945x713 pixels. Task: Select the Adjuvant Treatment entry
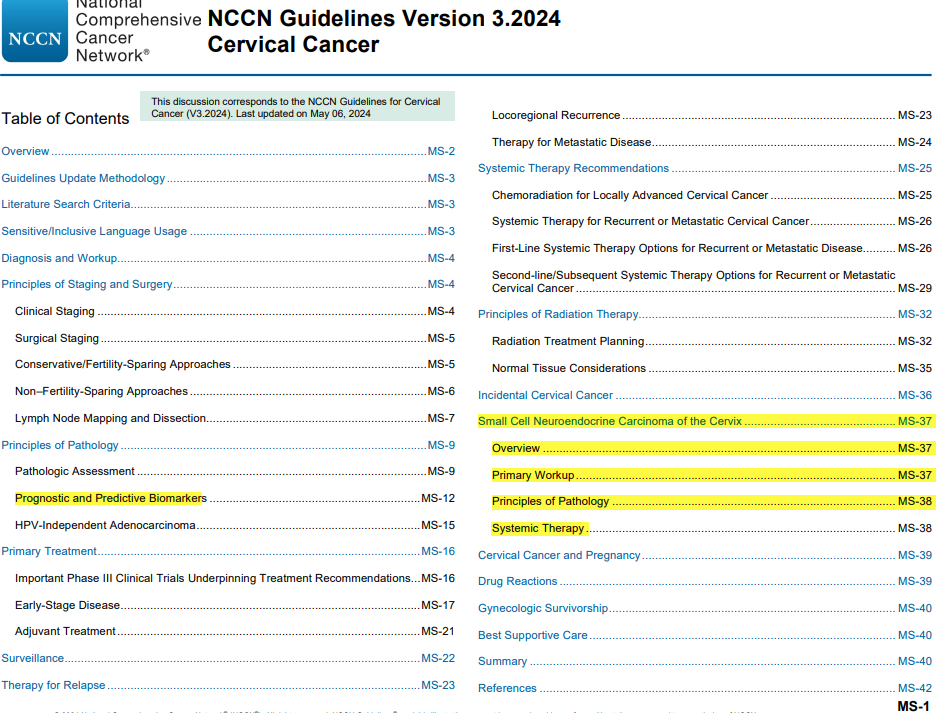click(x=234, y=632)
